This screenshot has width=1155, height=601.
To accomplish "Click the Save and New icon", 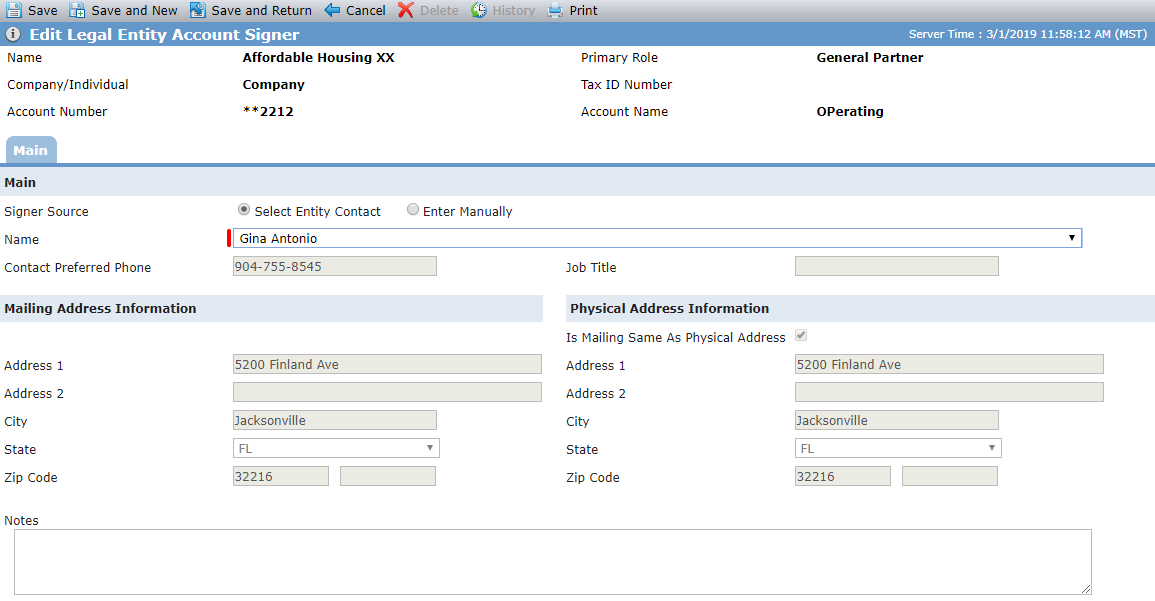I will pyautogui.click(x=77, y=10).
